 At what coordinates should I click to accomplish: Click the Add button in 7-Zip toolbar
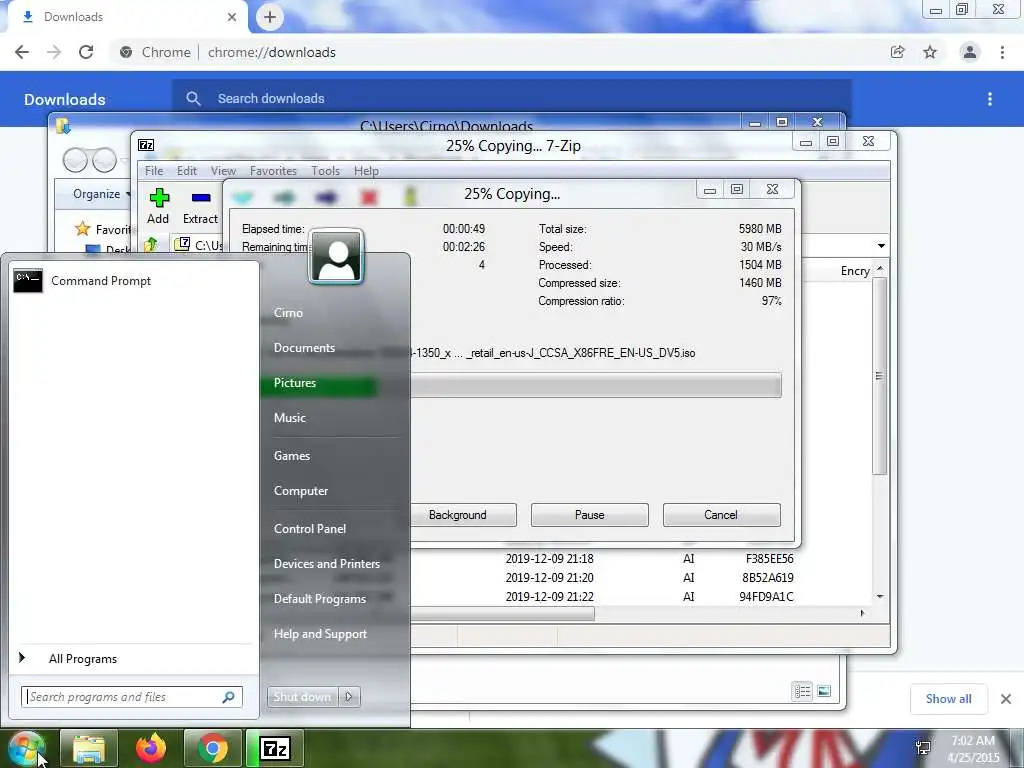tap(158, 206)
